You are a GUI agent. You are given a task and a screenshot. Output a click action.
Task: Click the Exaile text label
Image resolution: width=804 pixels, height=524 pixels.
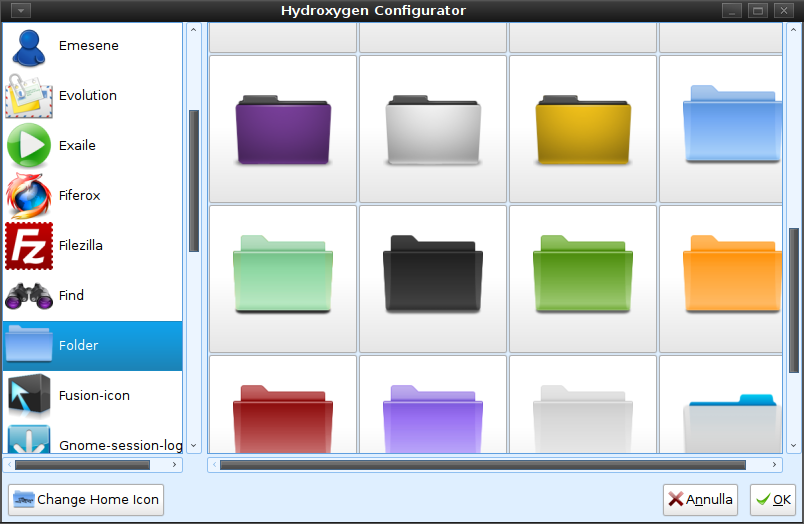pyautogui.click(x=77, y=146)
